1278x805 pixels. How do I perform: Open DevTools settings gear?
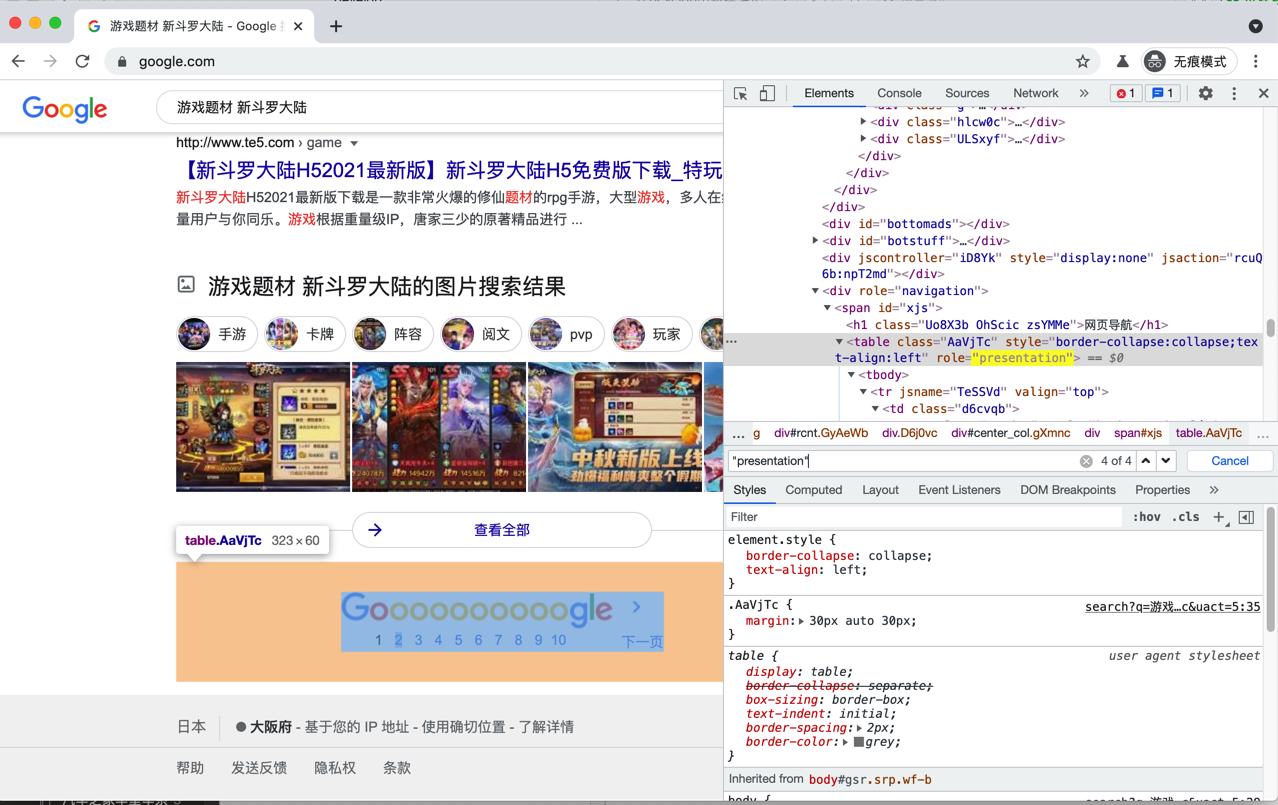pos(1206,93)
